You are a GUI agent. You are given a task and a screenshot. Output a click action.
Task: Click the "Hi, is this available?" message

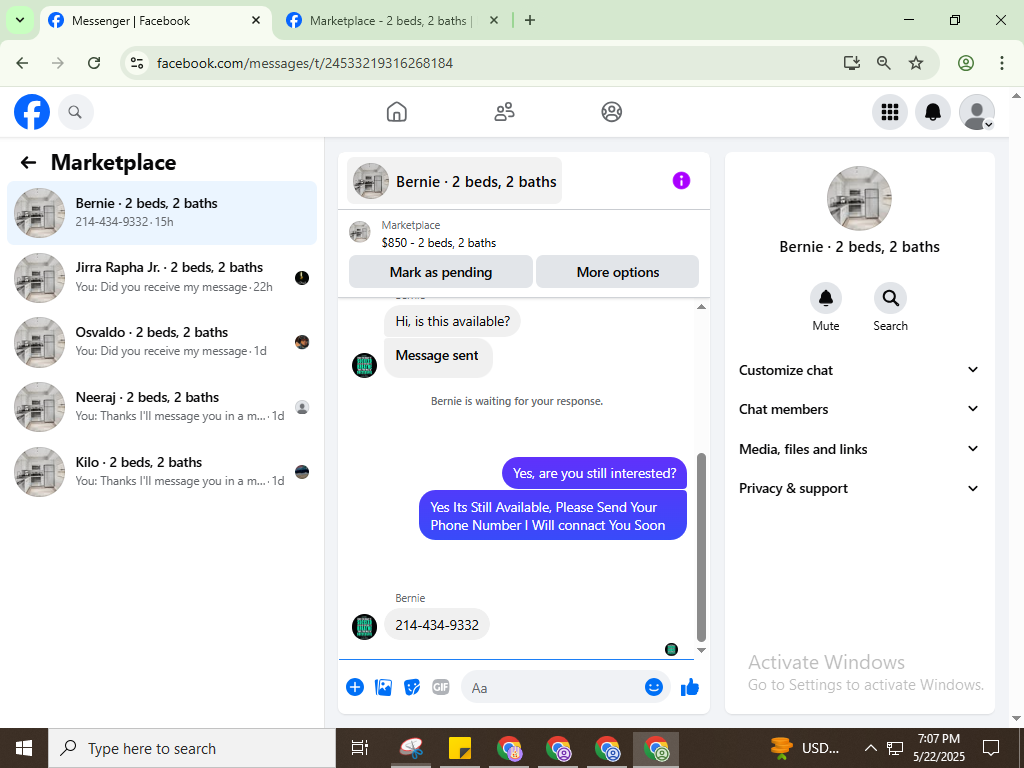click(x=453, y=321)
